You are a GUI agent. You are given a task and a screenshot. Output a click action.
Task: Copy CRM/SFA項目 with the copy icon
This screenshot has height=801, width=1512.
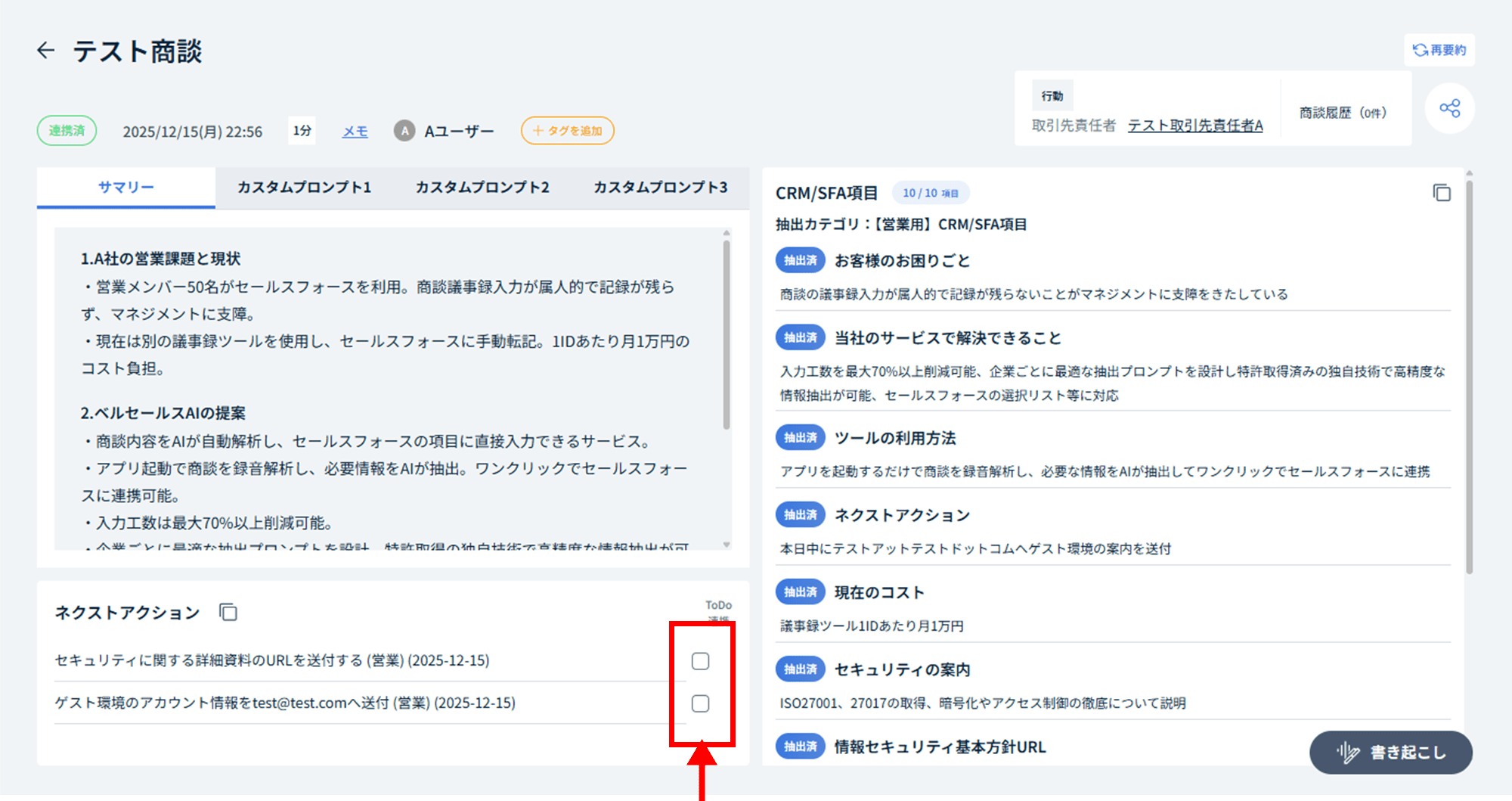click(1442, 193)
